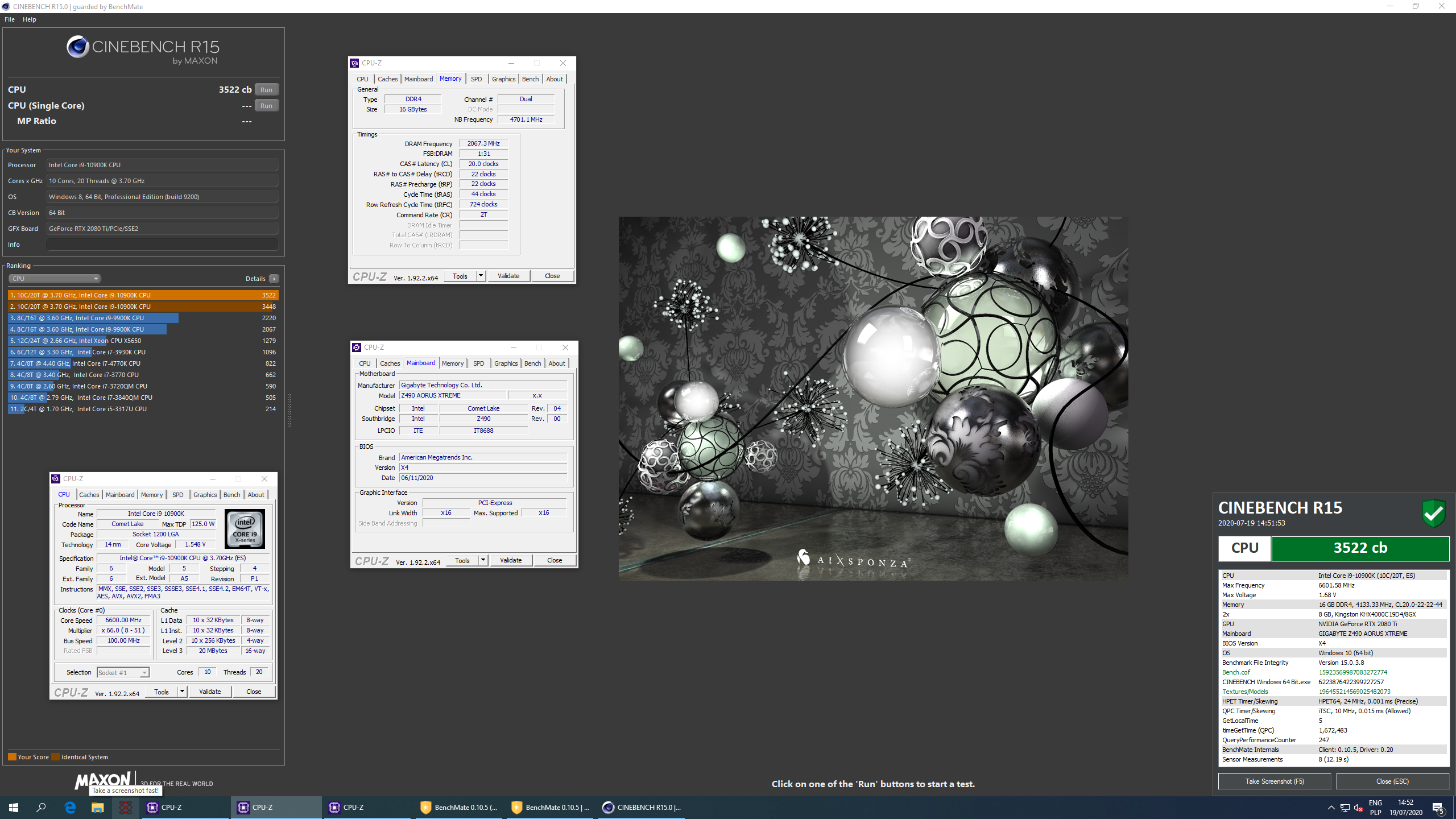Click Close (ESC) in BenchMate panel
Viewport: 1456px width, 819px height.
point(1392,781)
